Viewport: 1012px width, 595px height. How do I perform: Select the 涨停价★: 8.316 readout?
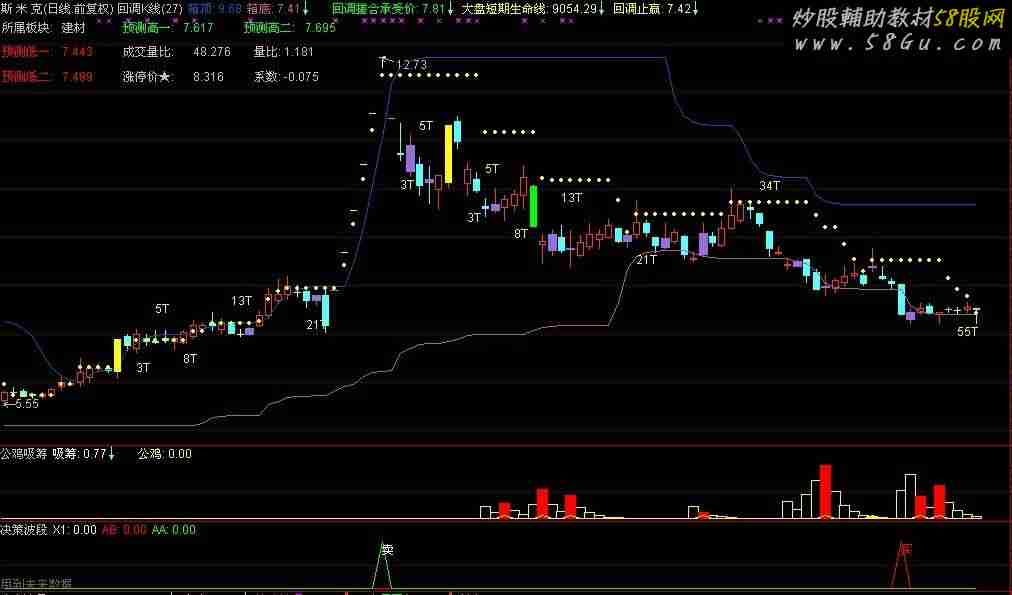tap(173, 77)
